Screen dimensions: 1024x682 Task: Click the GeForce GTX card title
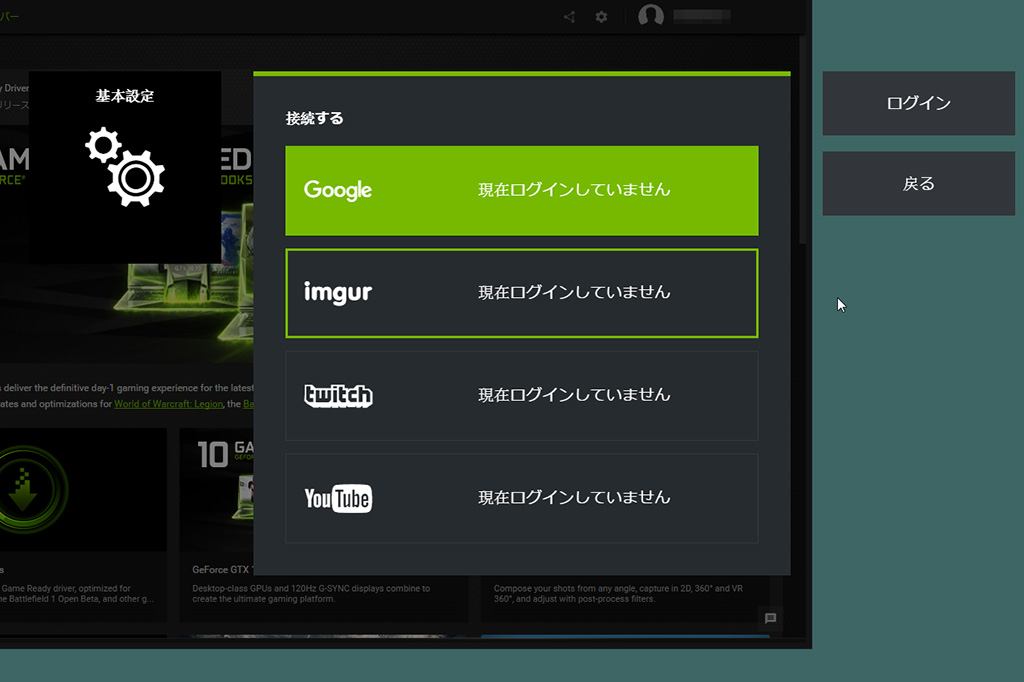[x=223, y=570]
